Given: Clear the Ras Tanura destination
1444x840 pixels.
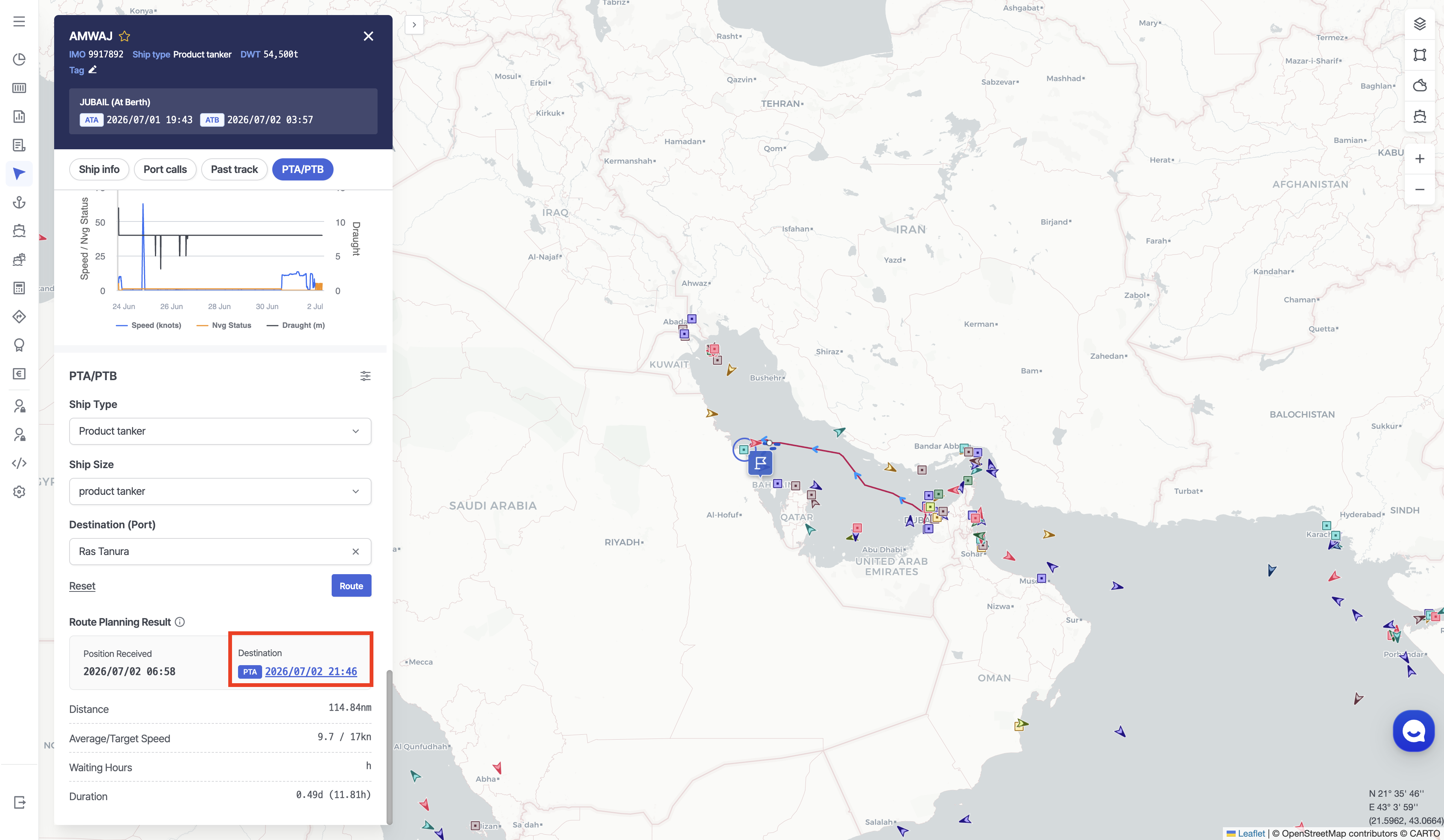Looking at the screenshot, I should click(355, 551).
